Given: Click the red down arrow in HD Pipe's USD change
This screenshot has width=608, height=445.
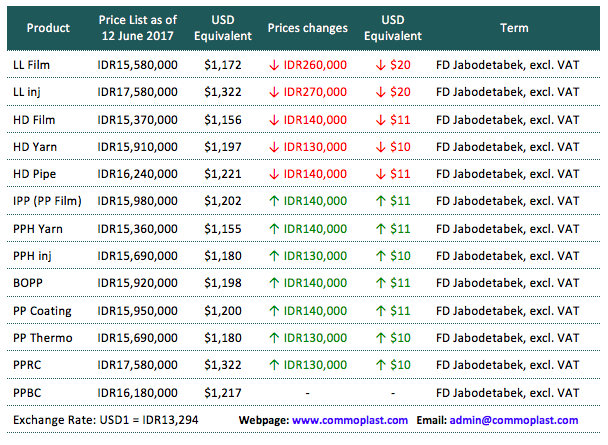Looking at the screenshot, I should click(378, 174).
